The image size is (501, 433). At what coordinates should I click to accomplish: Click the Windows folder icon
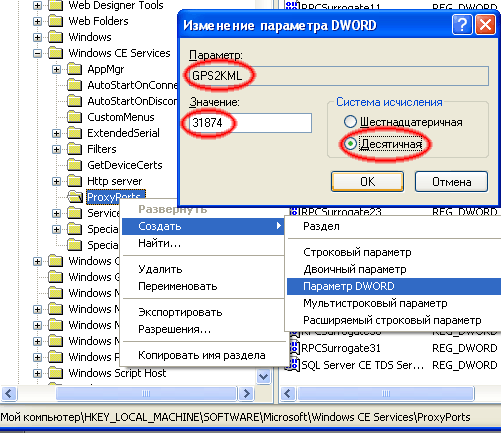tap(55, 37)
